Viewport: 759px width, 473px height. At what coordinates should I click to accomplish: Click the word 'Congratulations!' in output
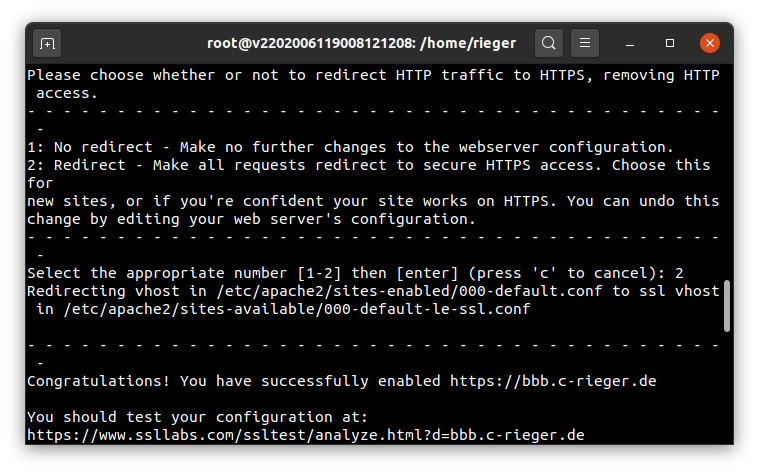[x=98, y=381]
